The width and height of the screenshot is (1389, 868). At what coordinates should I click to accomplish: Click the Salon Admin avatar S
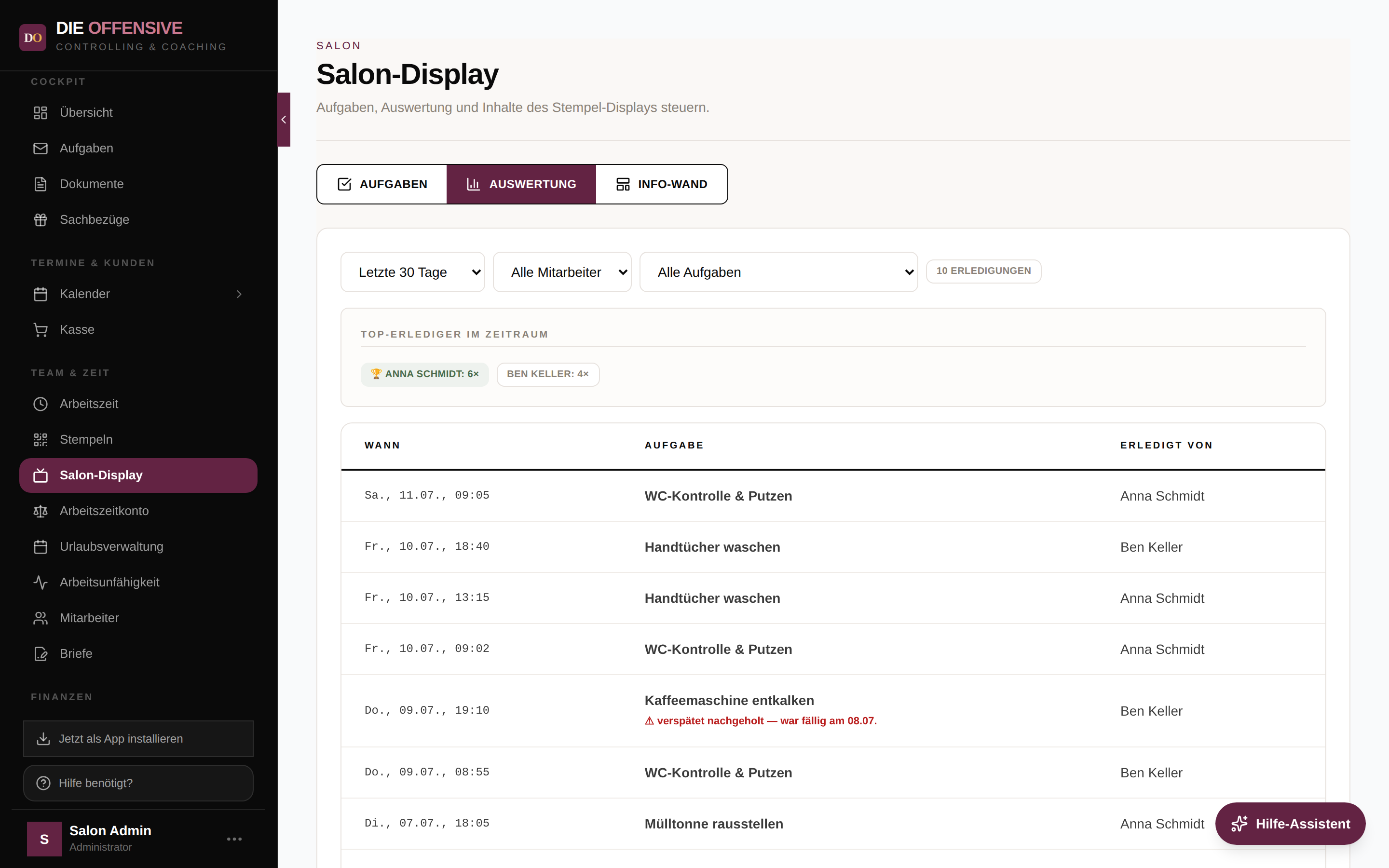click(44, 839)
